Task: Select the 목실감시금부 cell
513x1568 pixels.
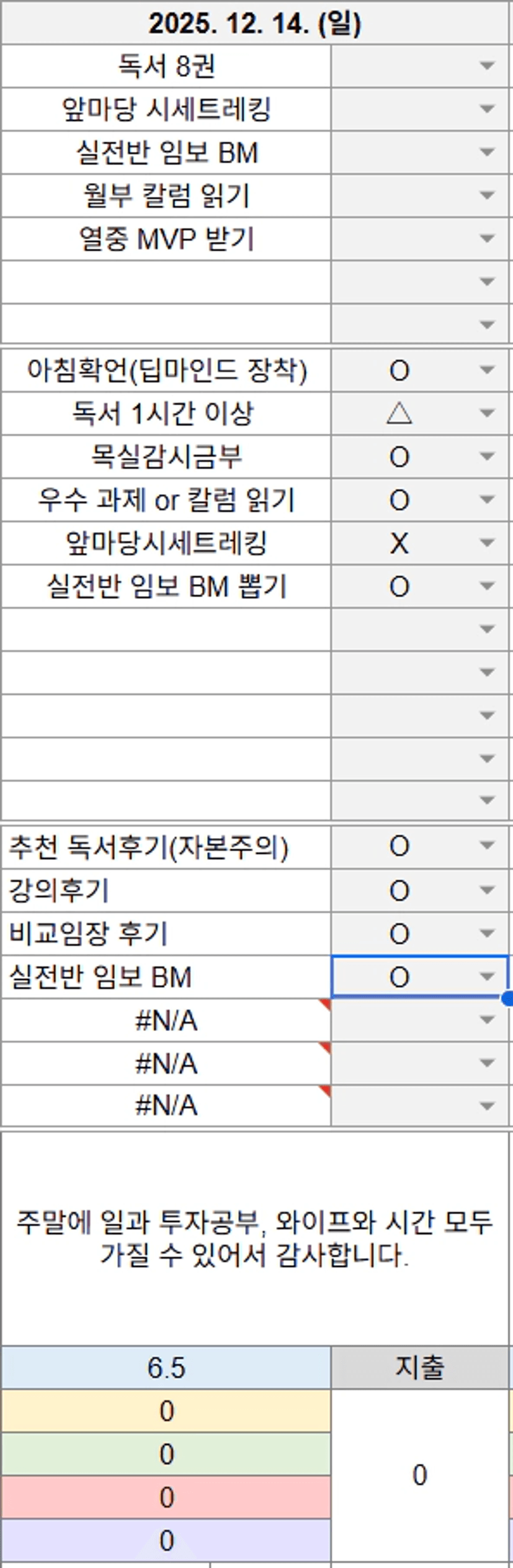Action: click(x=166, y=457)
